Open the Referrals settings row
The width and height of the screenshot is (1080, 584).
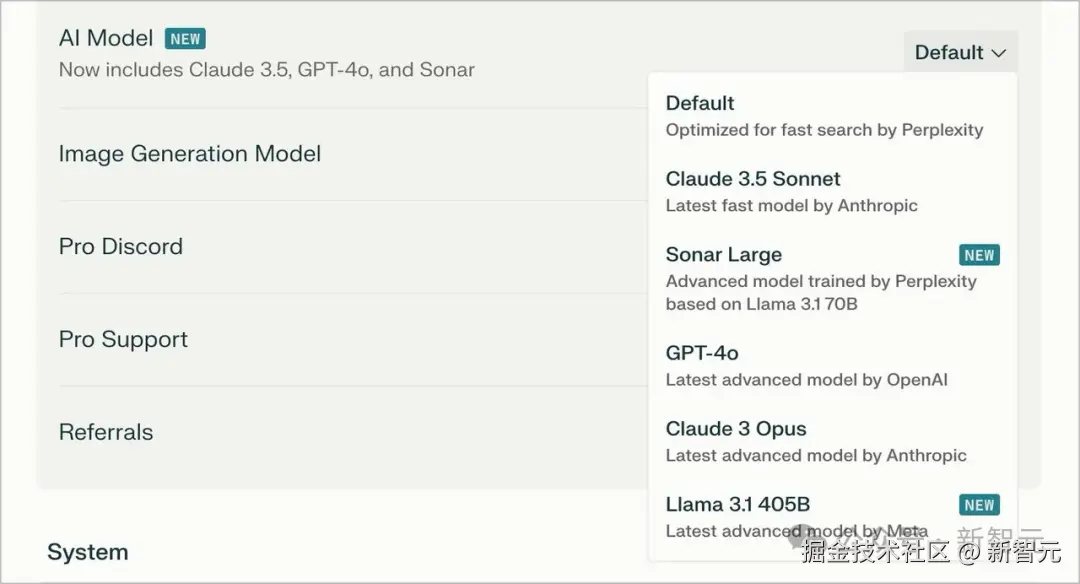click(106, 433)
